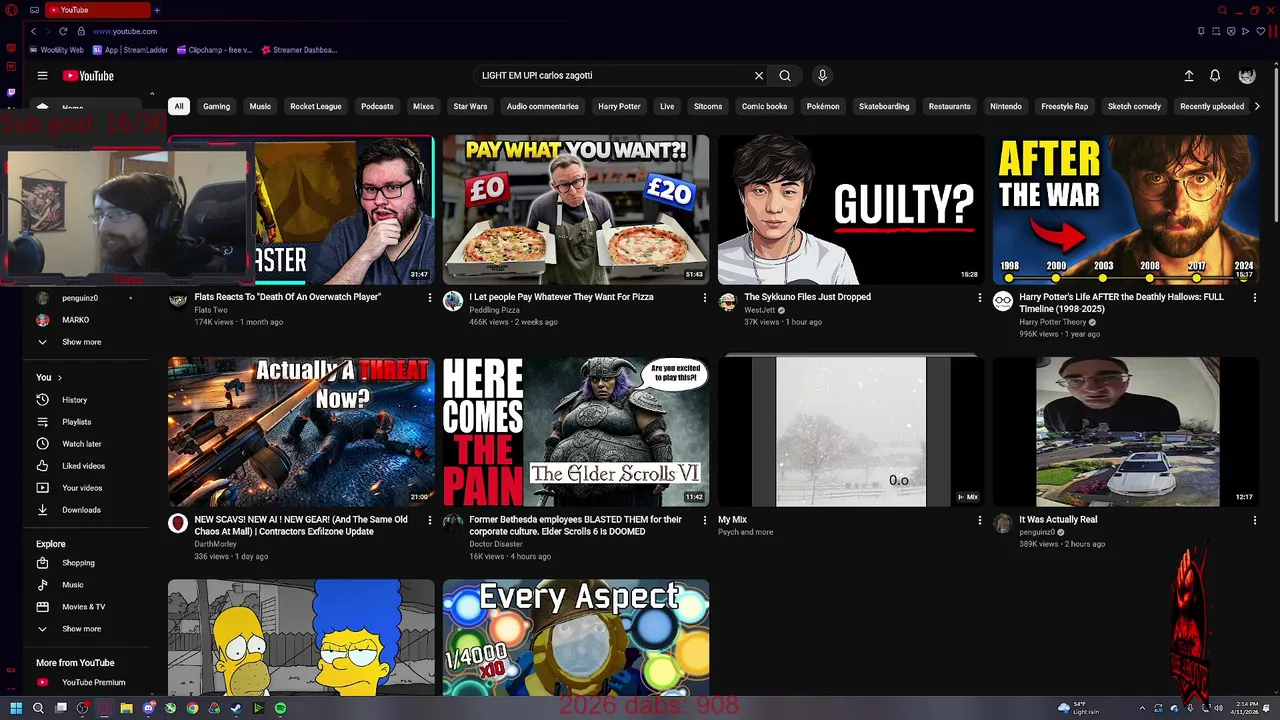Open the Windows Start button
The height and width of the screenshot is (720, 1280).
pyautogui.click(x=16, y=708)
